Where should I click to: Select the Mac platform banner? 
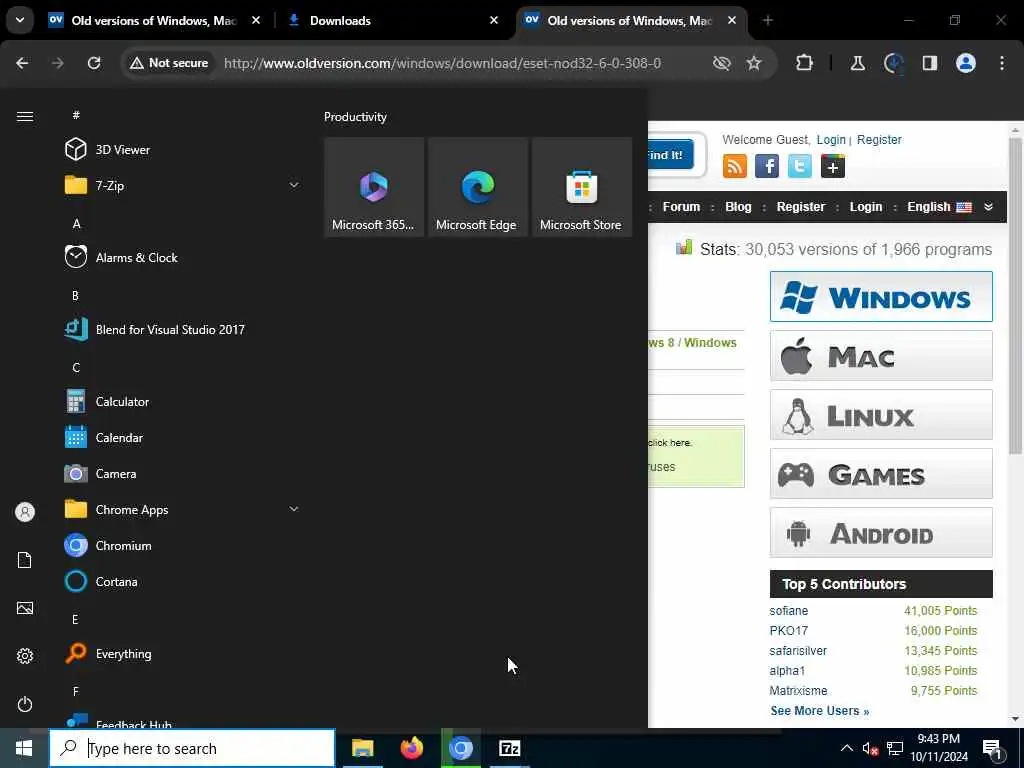[881, 356]
